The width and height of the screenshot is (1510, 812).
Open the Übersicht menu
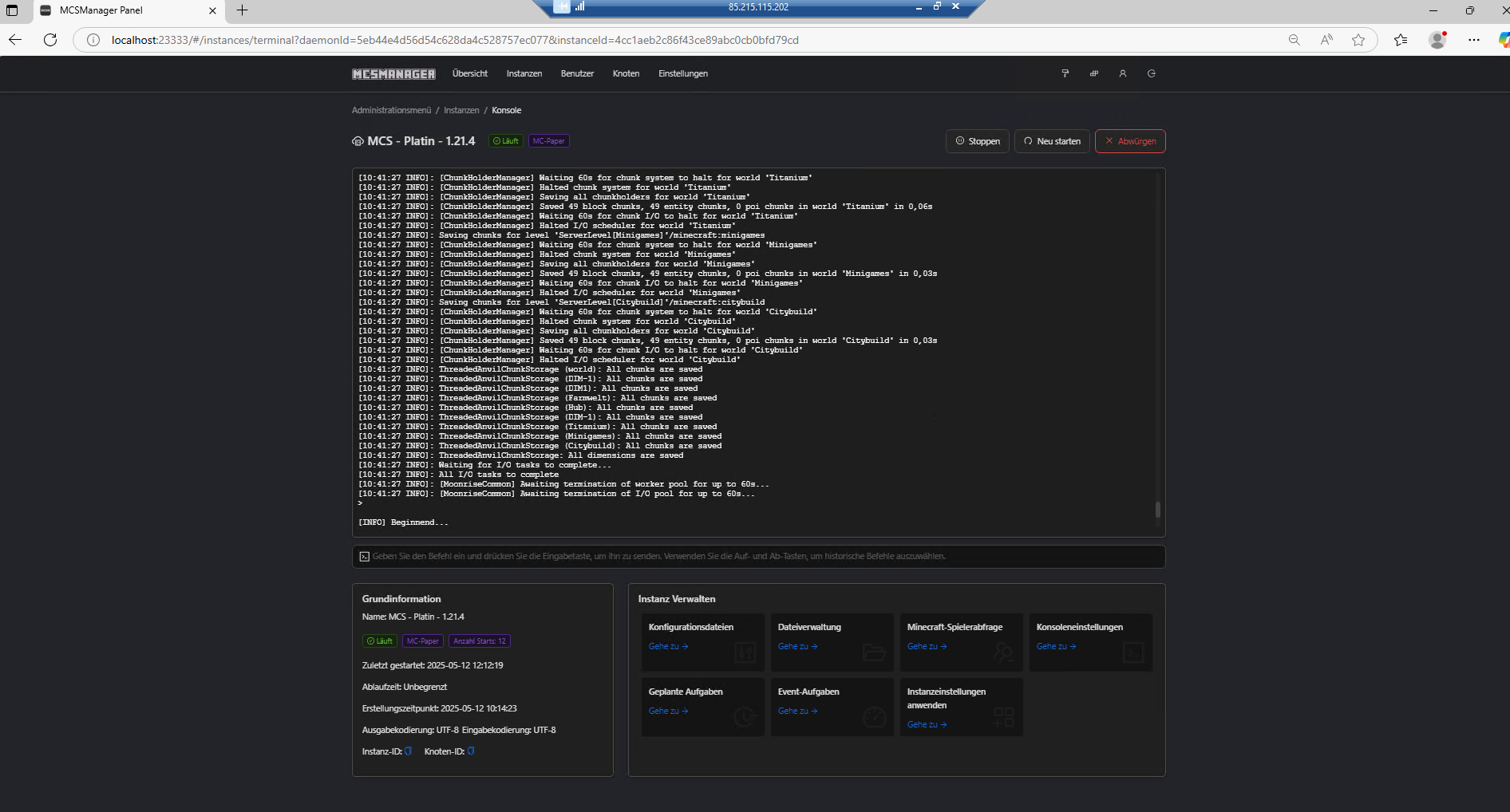pos(470,73)
